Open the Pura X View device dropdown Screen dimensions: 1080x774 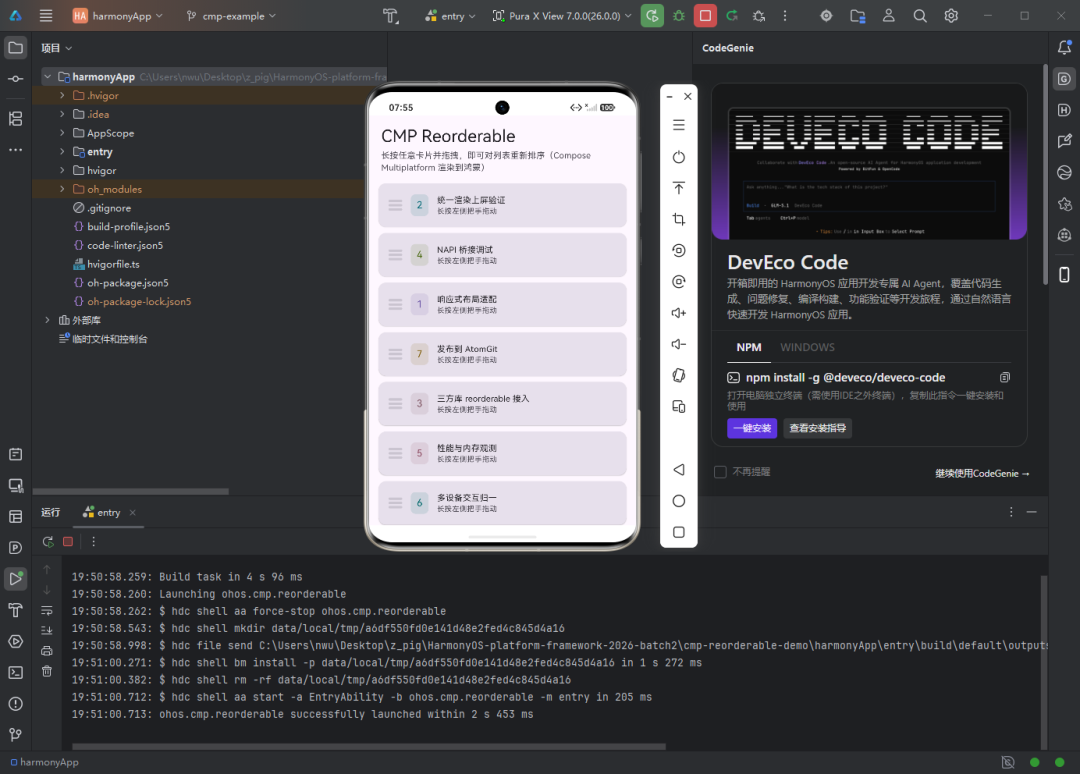pos(562,15)
